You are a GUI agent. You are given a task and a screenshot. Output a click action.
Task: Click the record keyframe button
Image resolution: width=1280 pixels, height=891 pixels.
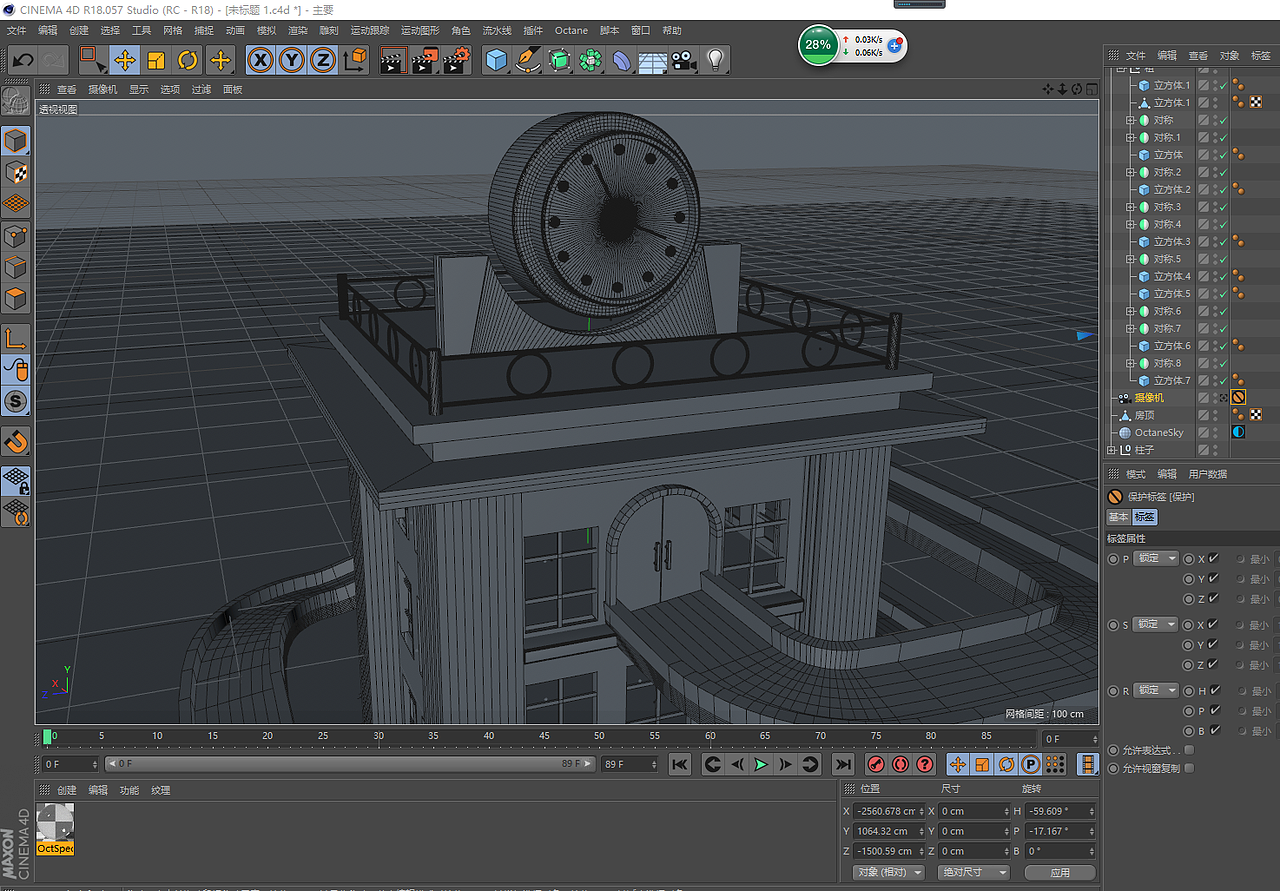pyautogui.click(x=876, y=764)
